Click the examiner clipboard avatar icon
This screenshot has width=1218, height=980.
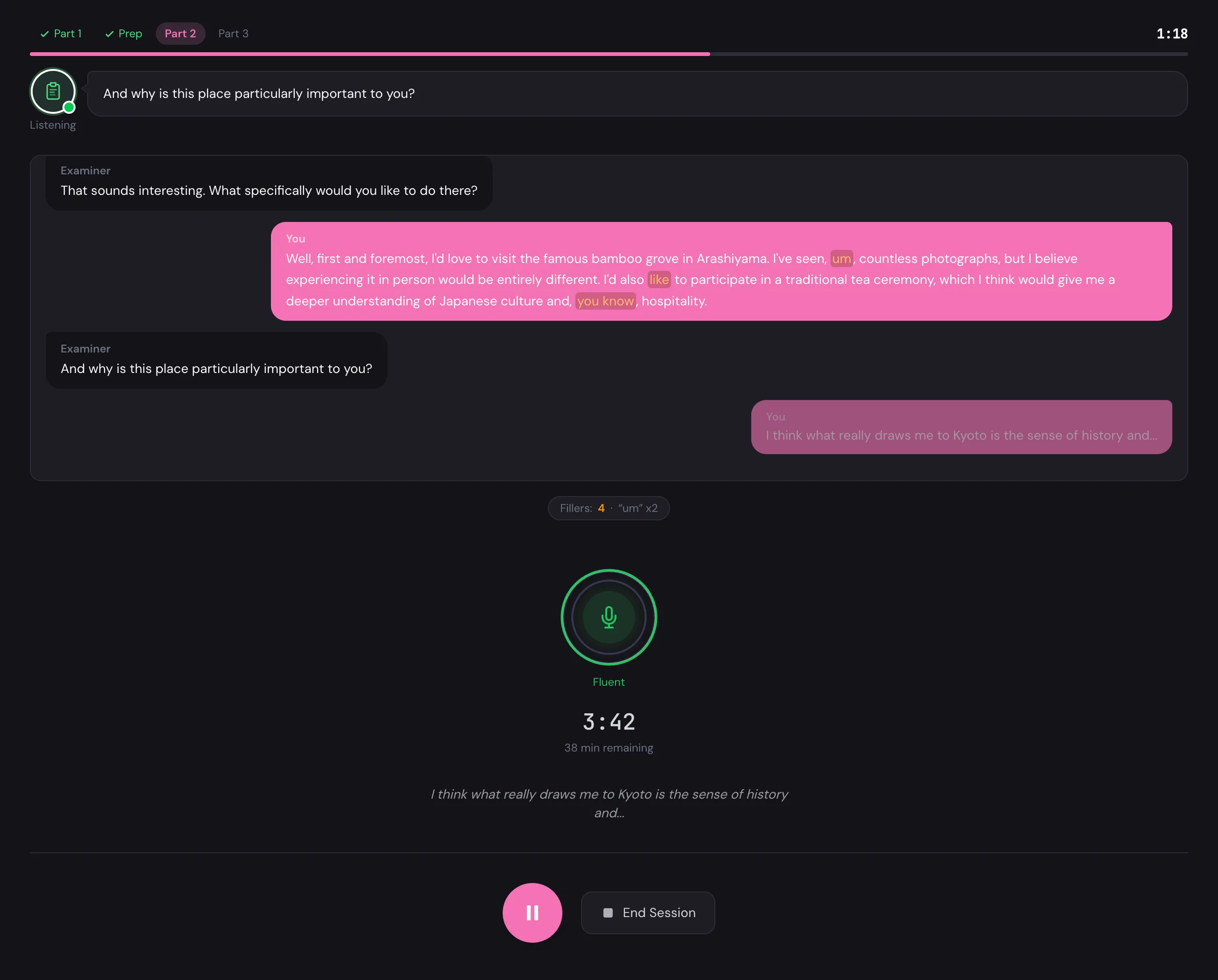pos(53,91)
